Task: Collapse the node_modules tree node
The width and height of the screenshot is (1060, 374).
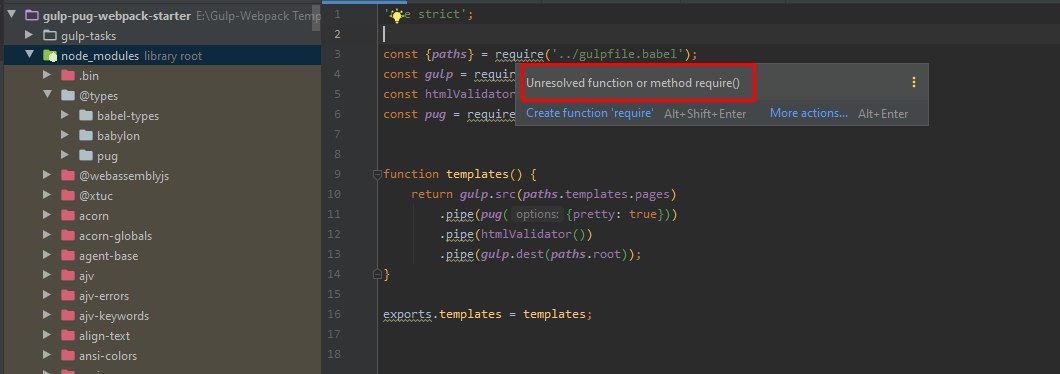Action: 29,55
